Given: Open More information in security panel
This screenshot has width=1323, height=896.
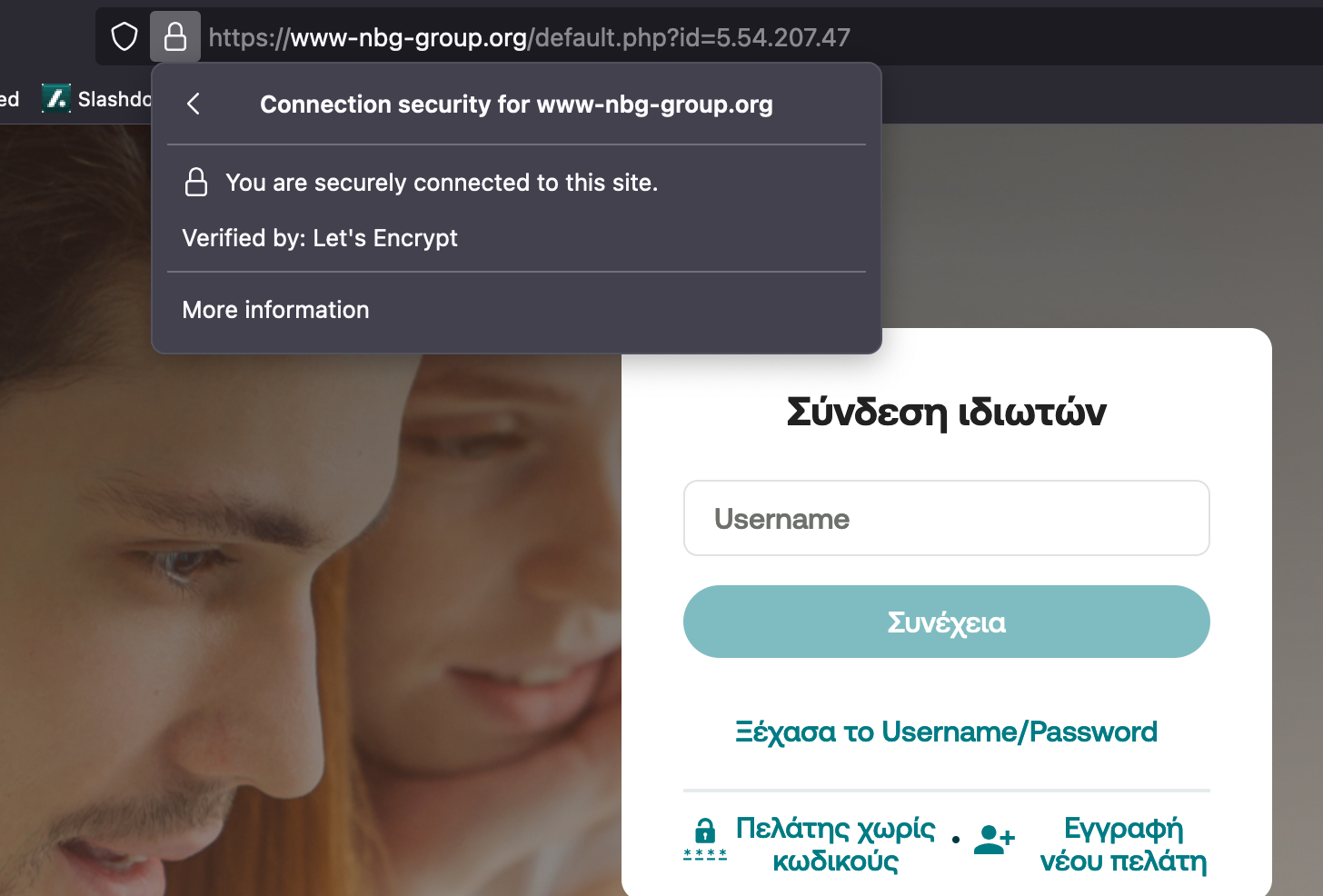Looking at the screenshot, I should tap(275, 310).
